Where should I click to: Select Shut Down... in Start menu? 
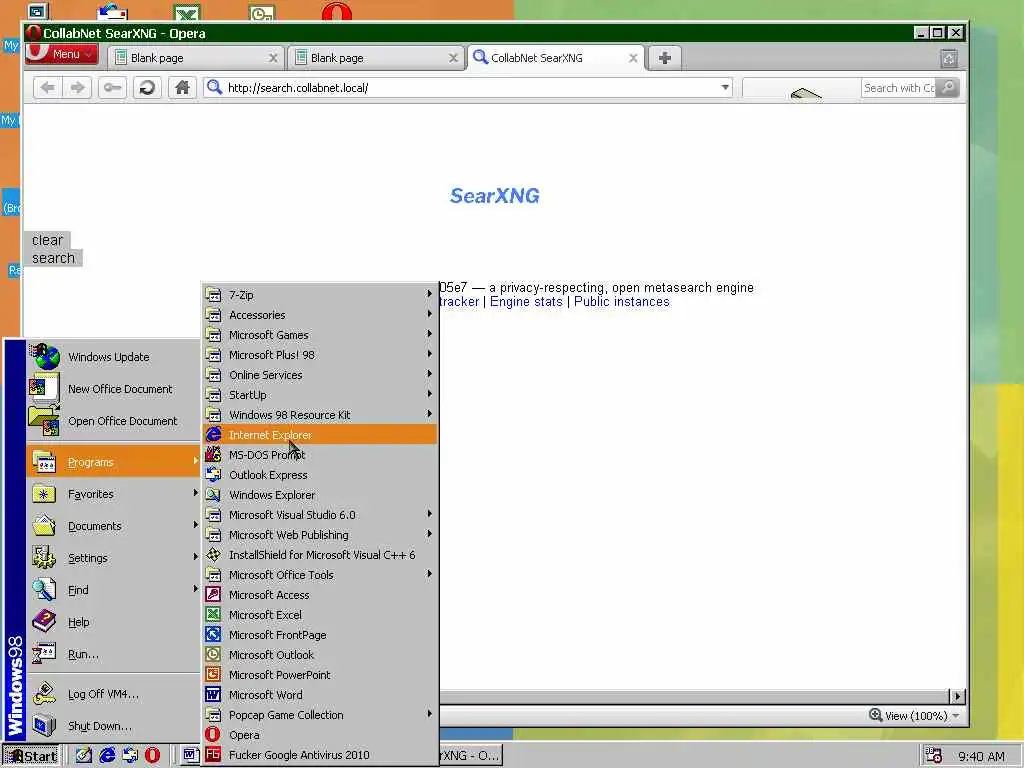coord(113,726)
